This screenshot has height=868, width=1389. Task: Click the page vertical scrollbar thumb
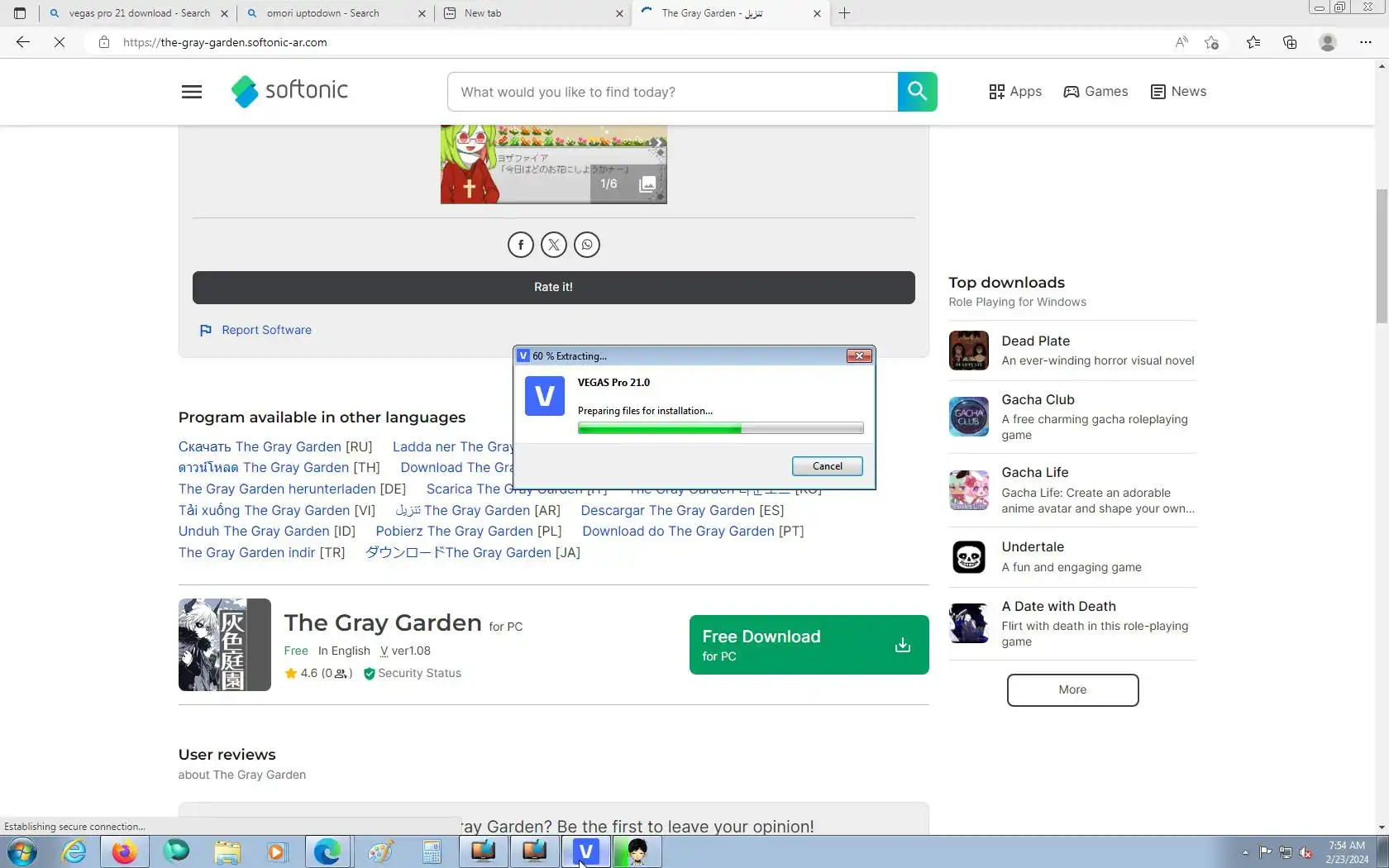pyautogui.click(x=1382, y=256)
